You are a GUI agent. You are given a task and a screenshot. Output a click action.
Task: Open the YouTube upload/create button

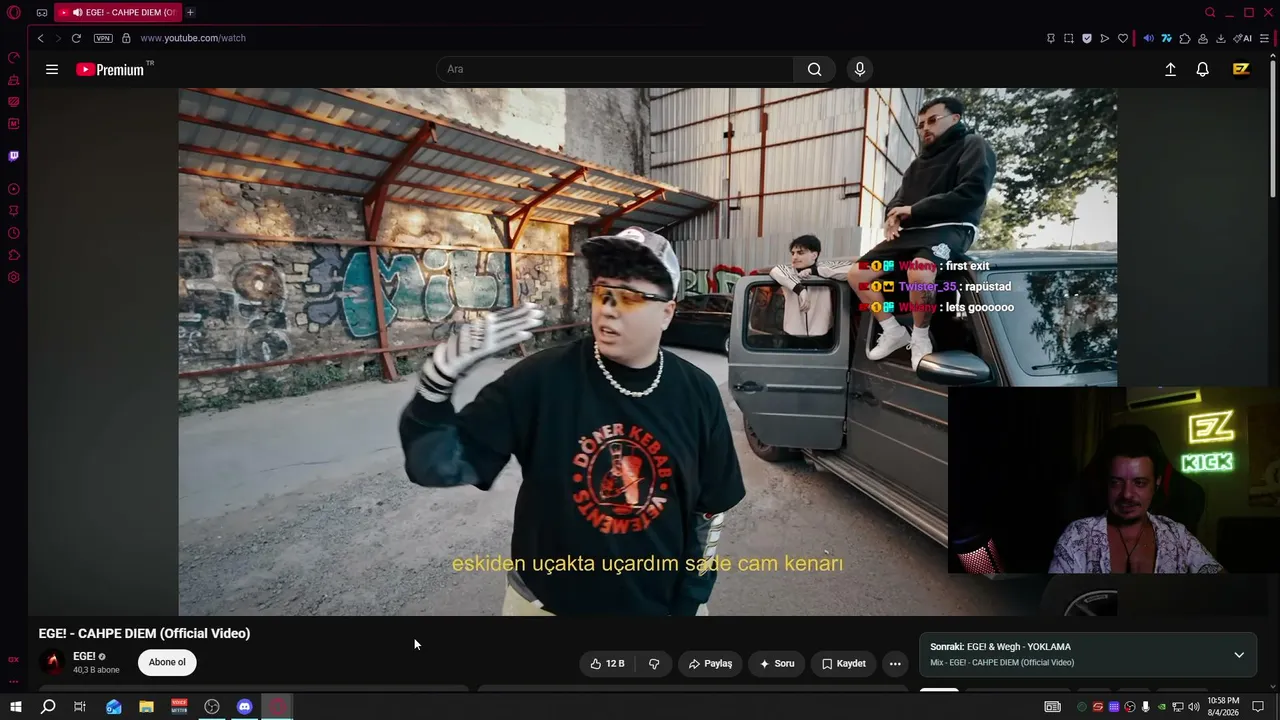[x=1170, y=69]
